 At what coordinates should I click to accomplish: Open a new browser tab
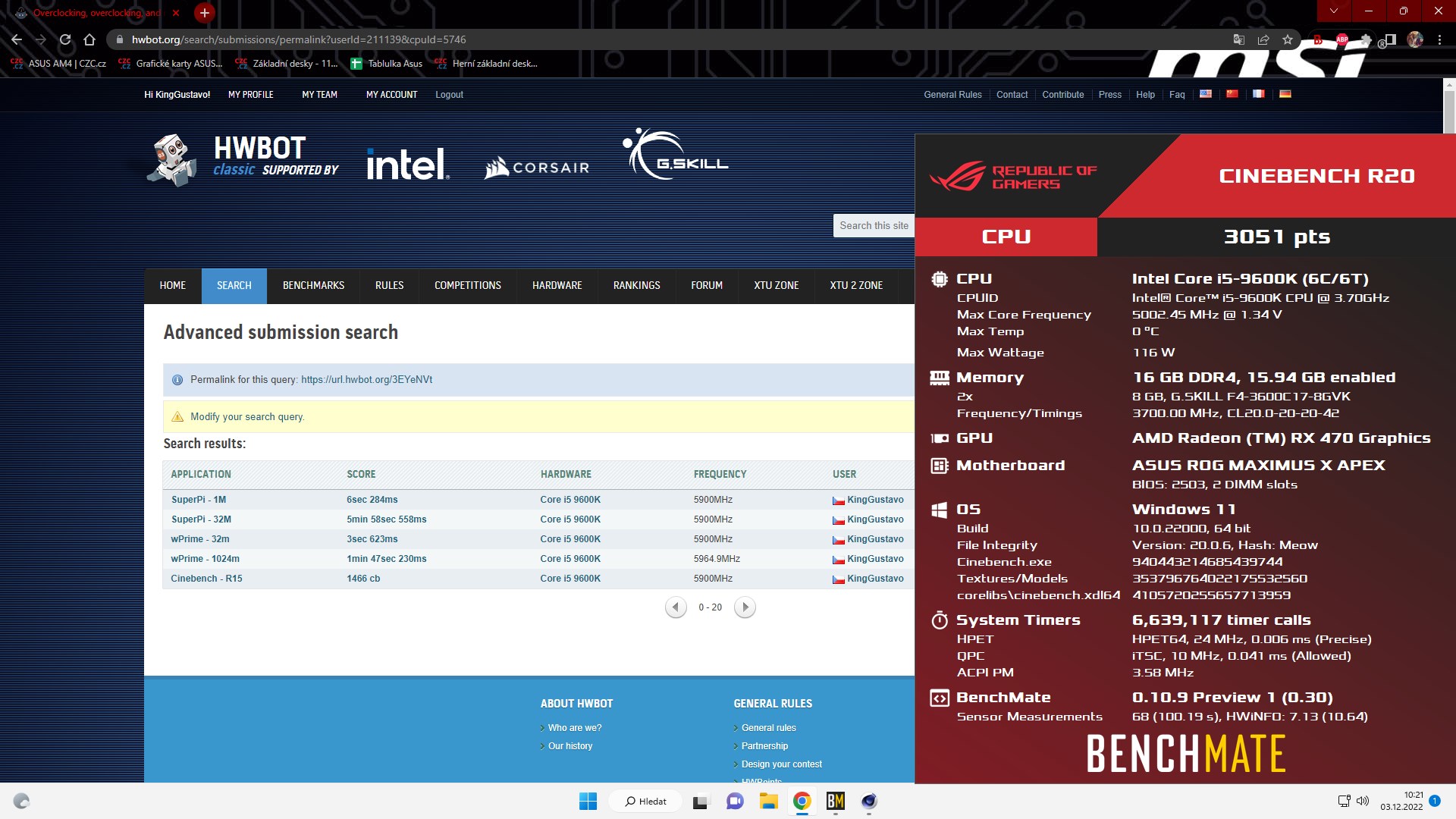click(204, 13)
